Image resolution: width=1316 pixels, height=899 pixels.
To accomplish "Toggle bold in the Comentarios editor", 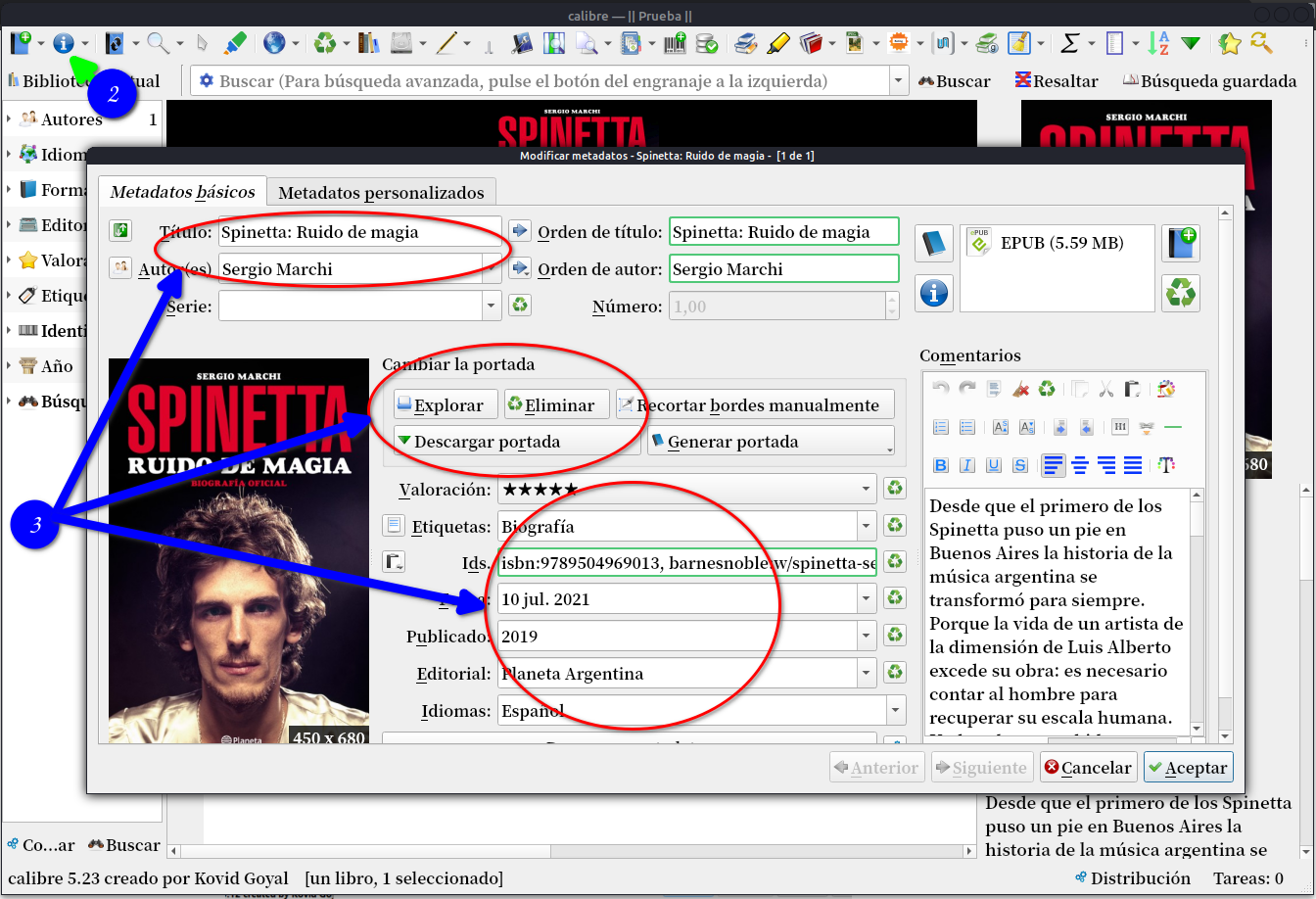I will 941,465.
